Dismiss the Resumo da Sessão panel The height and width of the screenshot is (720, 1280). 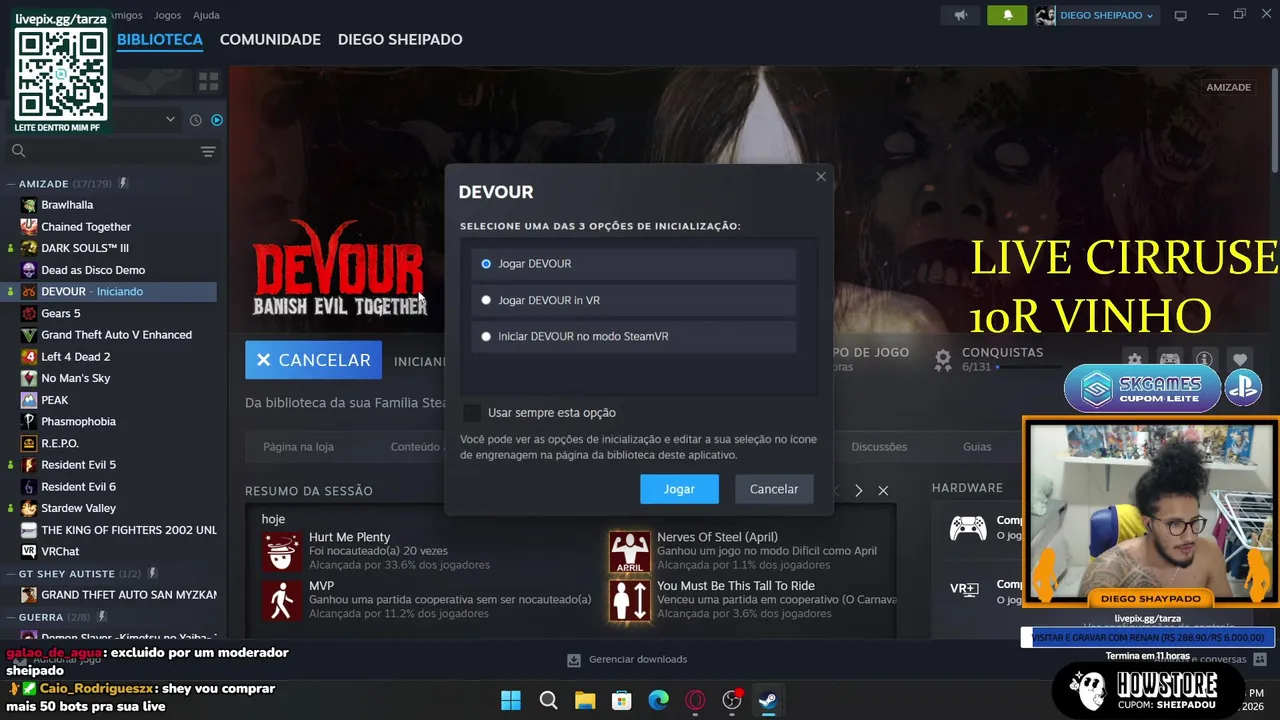(883, 491)
